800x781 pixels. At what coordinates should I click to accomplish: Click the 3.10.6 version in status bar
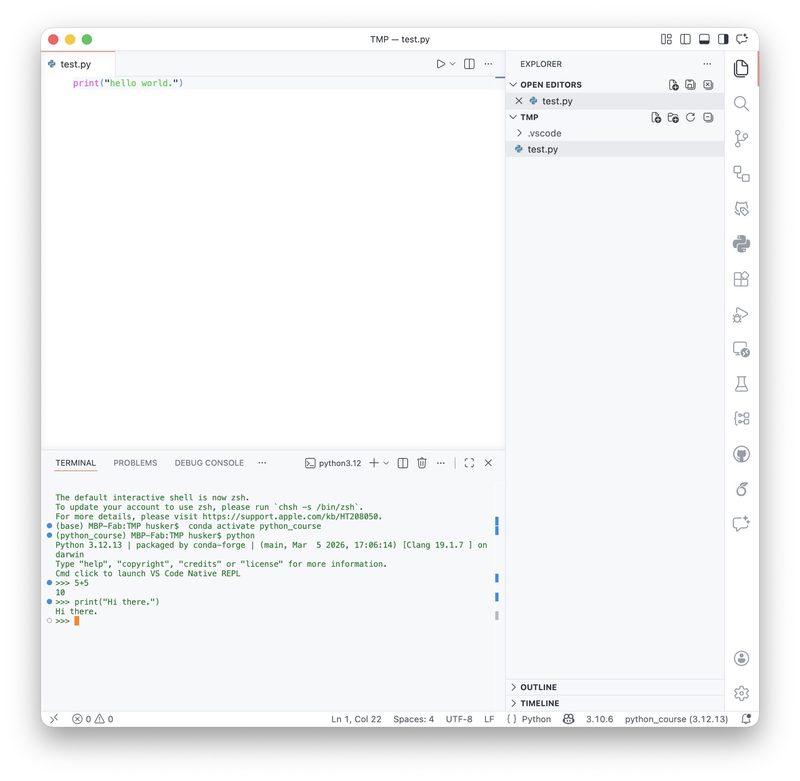(599, 719)
